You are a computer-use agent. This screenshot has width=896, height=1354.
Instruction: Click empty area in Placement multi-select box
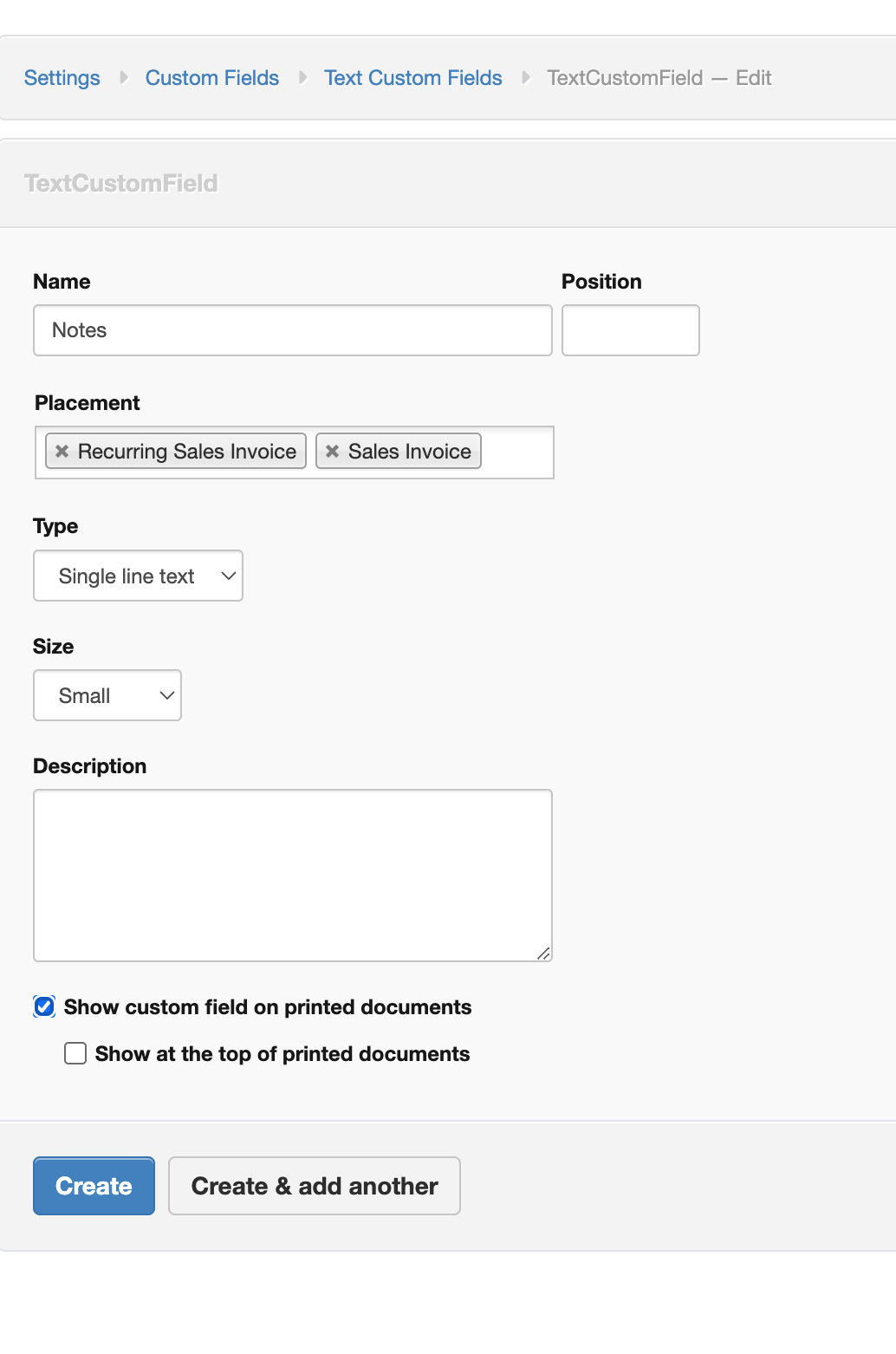(x=516, y=452)
